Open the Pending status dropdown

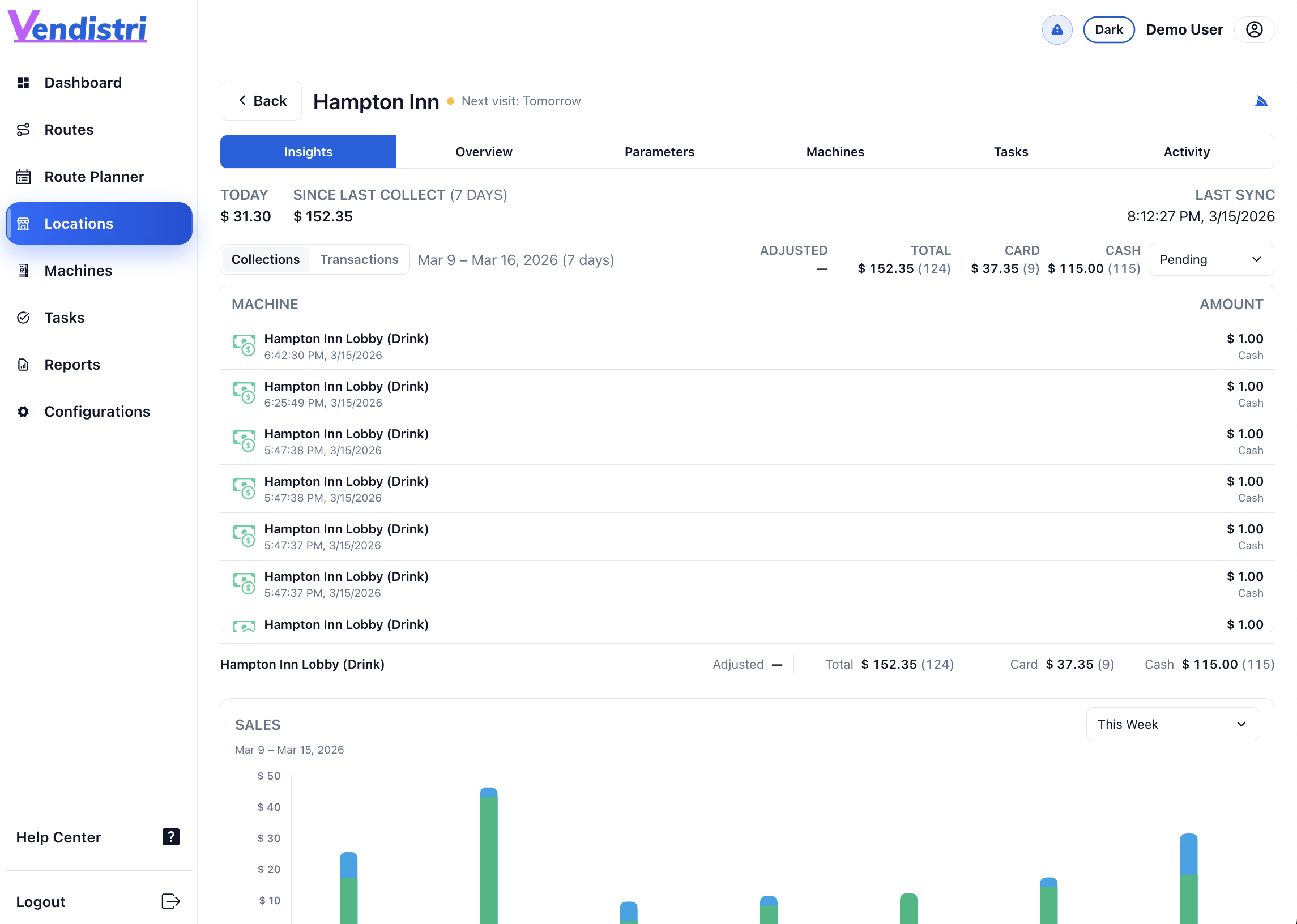coord(1211,259)
